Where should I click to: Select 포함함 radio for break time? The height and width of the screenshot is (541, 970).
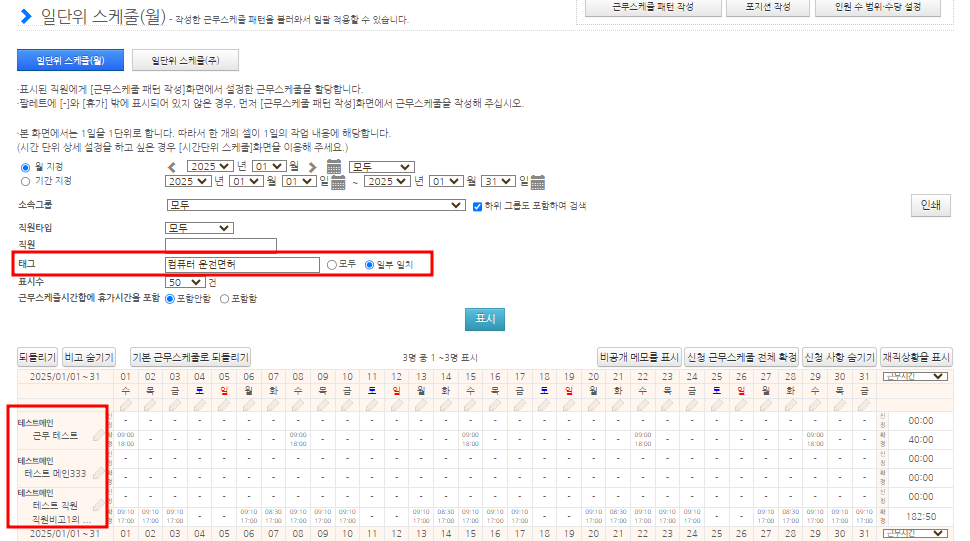click(x=224, y=298)
